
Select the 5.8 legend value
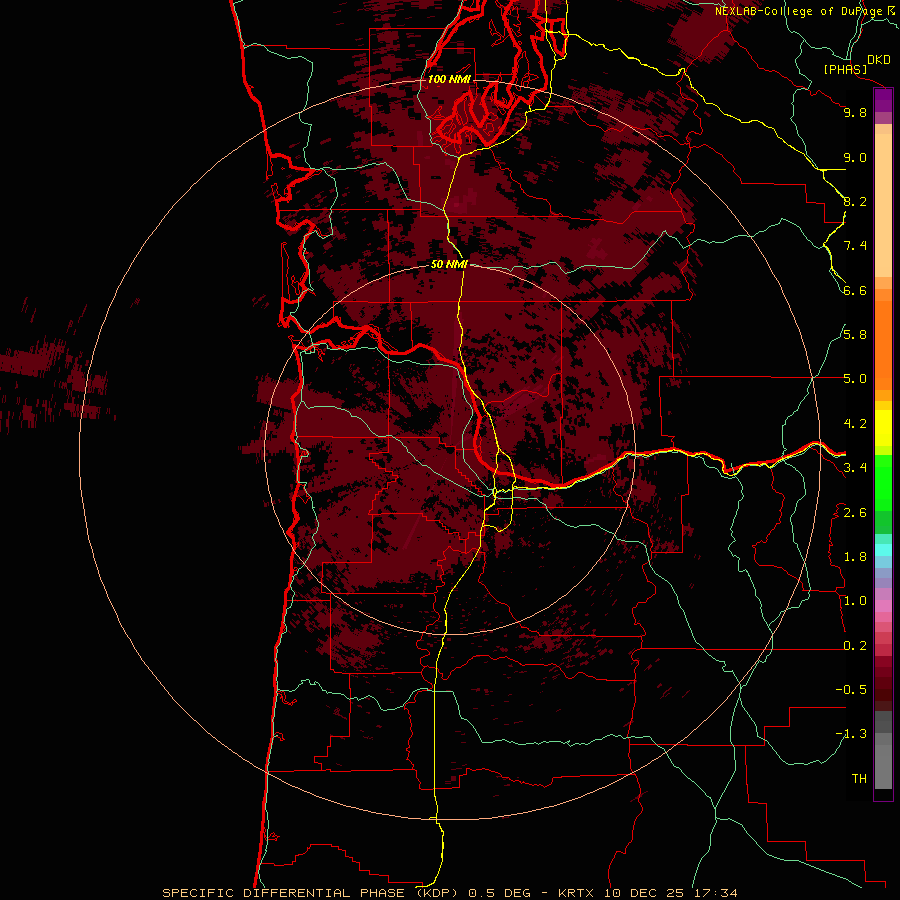[855, 335]
